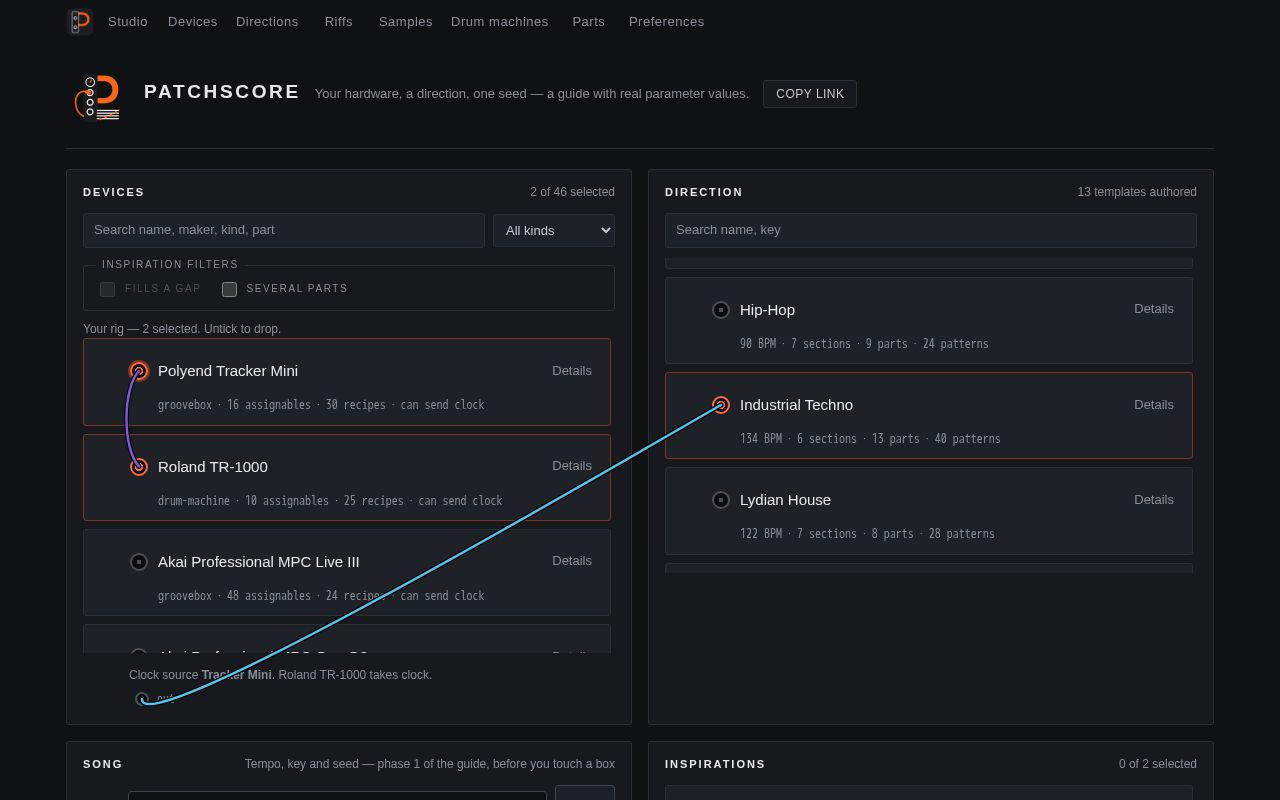Open the All kinds dropdown

554,230
